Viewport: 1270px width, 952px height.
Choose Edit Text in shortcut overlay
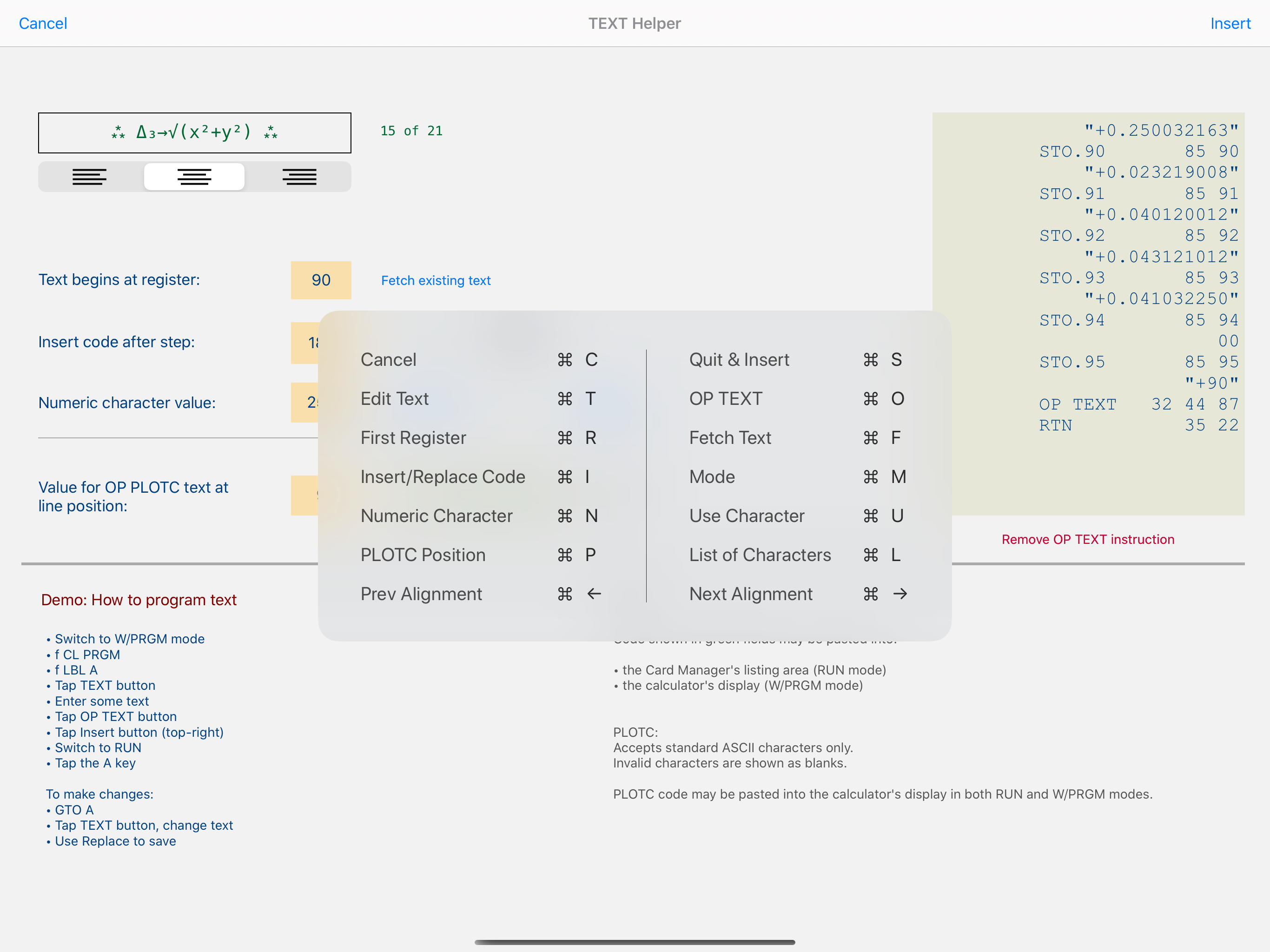click(x=395, y=398)
